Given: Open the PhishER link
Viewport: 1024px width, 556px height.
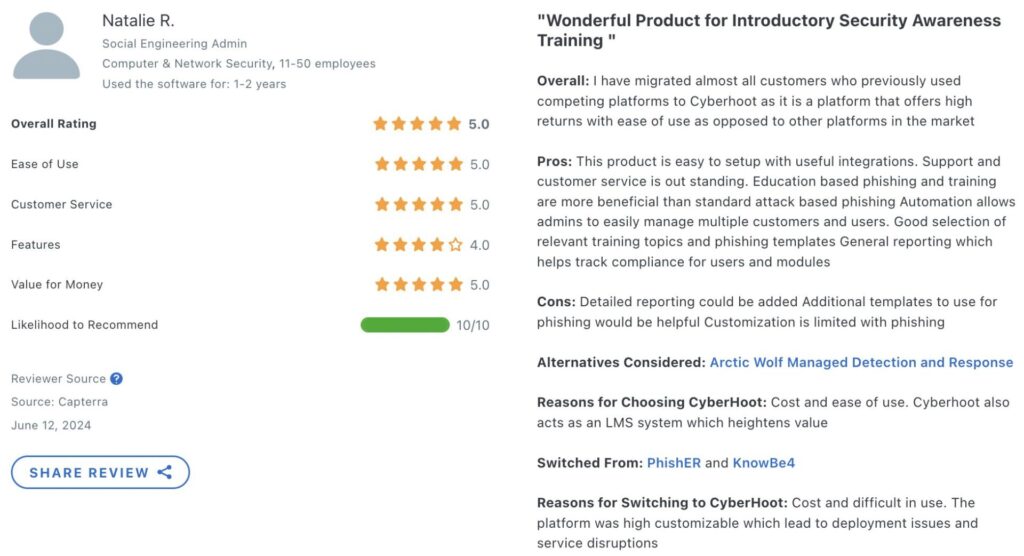Looking at the screenshot, I should 673,463.
